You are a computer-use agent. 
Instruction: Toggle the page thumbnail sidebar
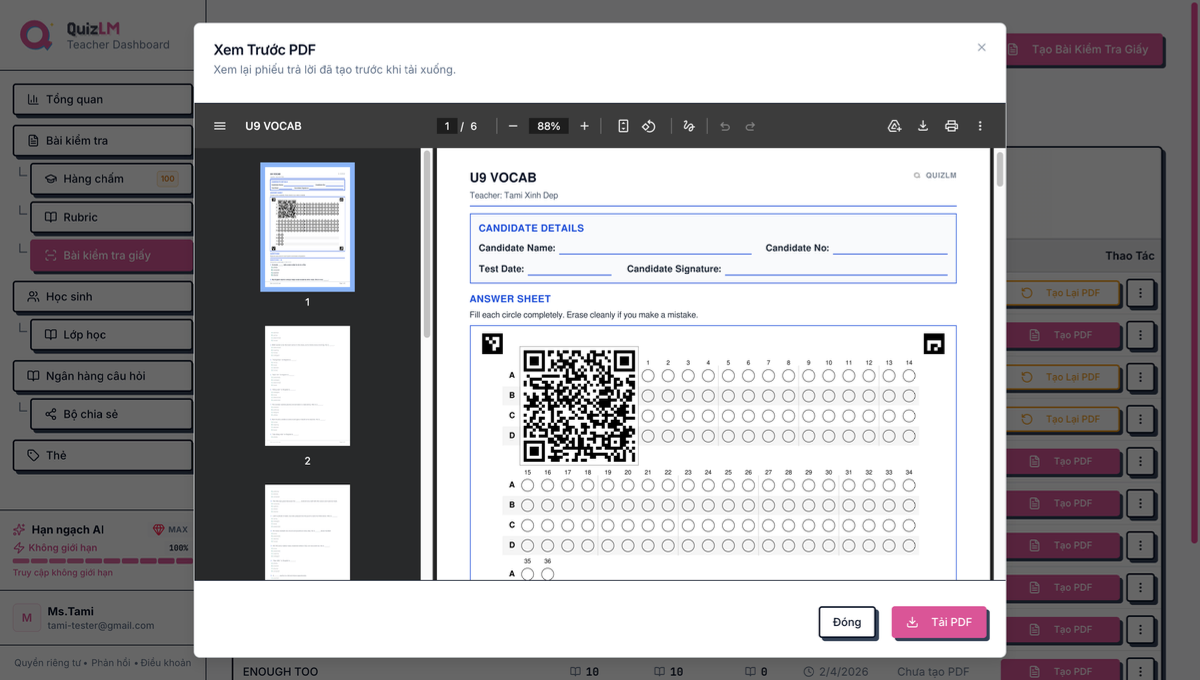(x=219, y=126)
